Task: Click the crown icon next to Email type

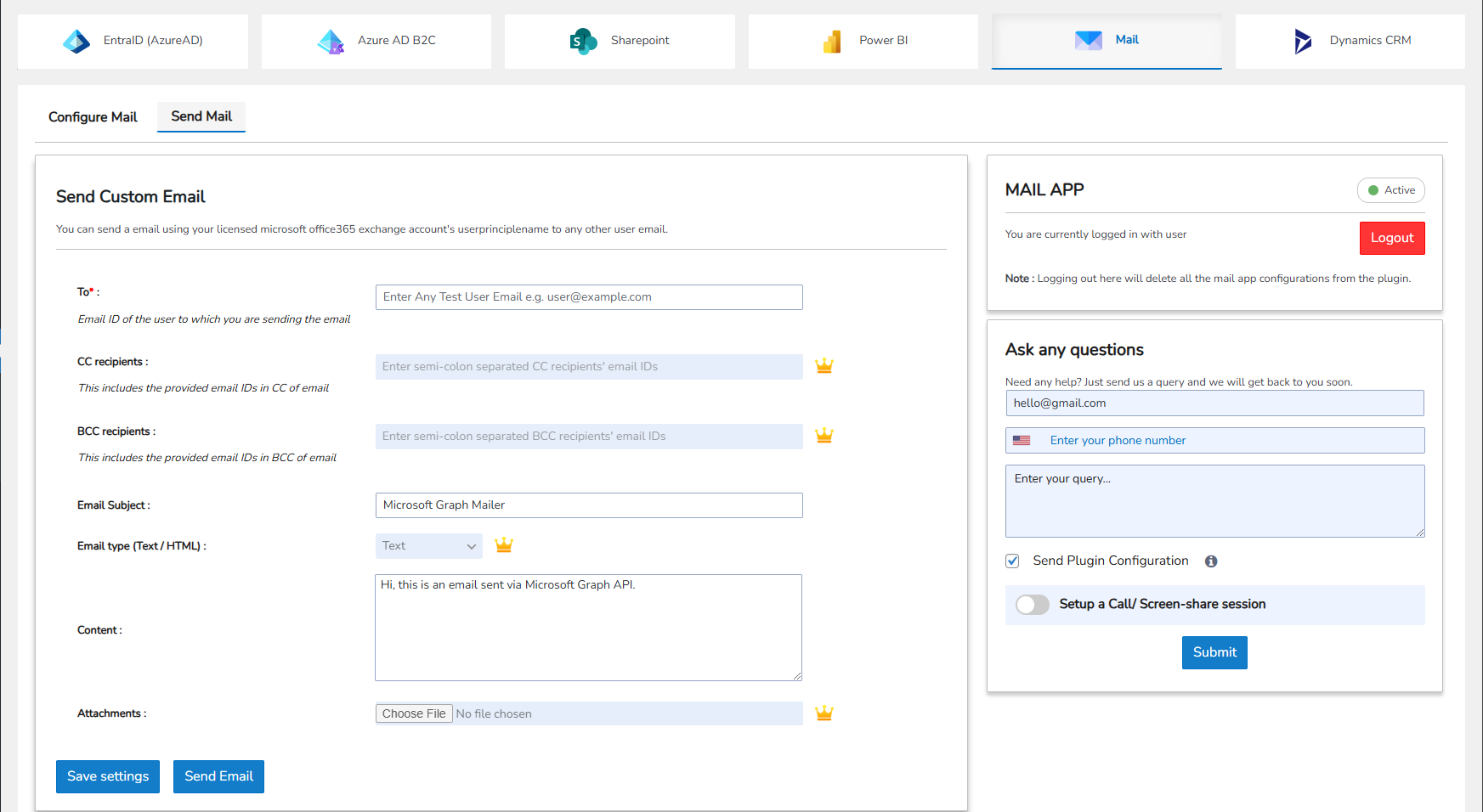Action: (x=503, y=545)
